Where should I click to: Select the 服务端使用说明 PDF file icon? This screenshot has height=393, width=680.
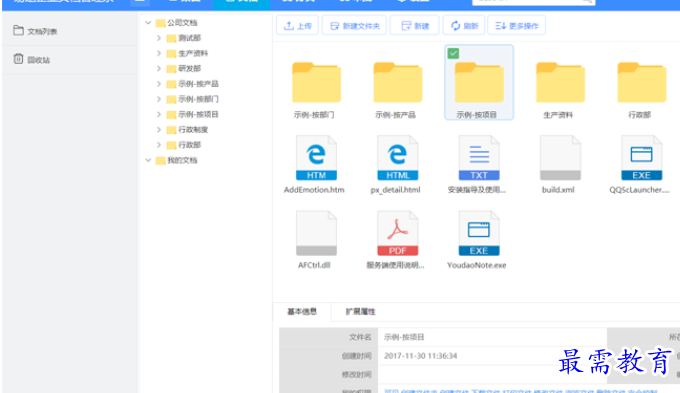tap(398, 233)
